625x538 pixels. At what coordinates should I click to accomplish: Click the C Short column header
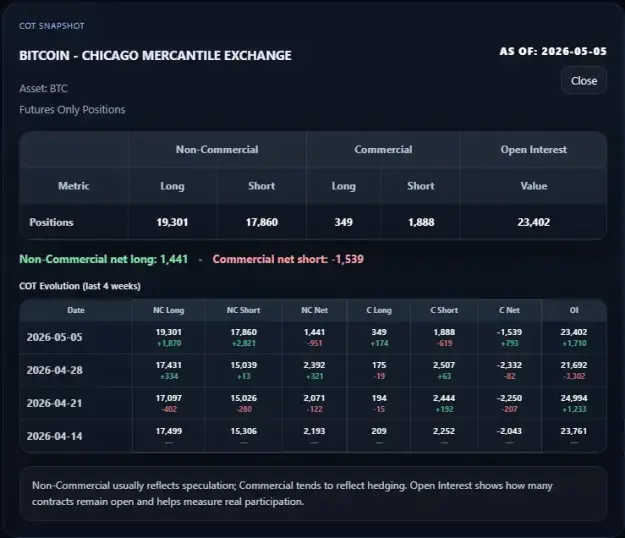click(444, 310)
